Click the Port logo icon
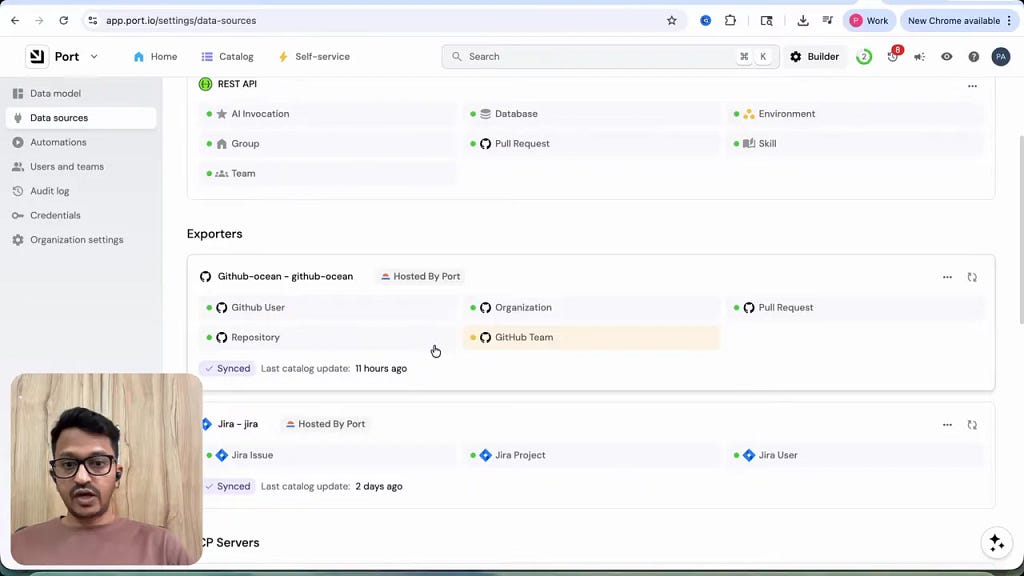Screen dimensions: 1024x576 37,57
